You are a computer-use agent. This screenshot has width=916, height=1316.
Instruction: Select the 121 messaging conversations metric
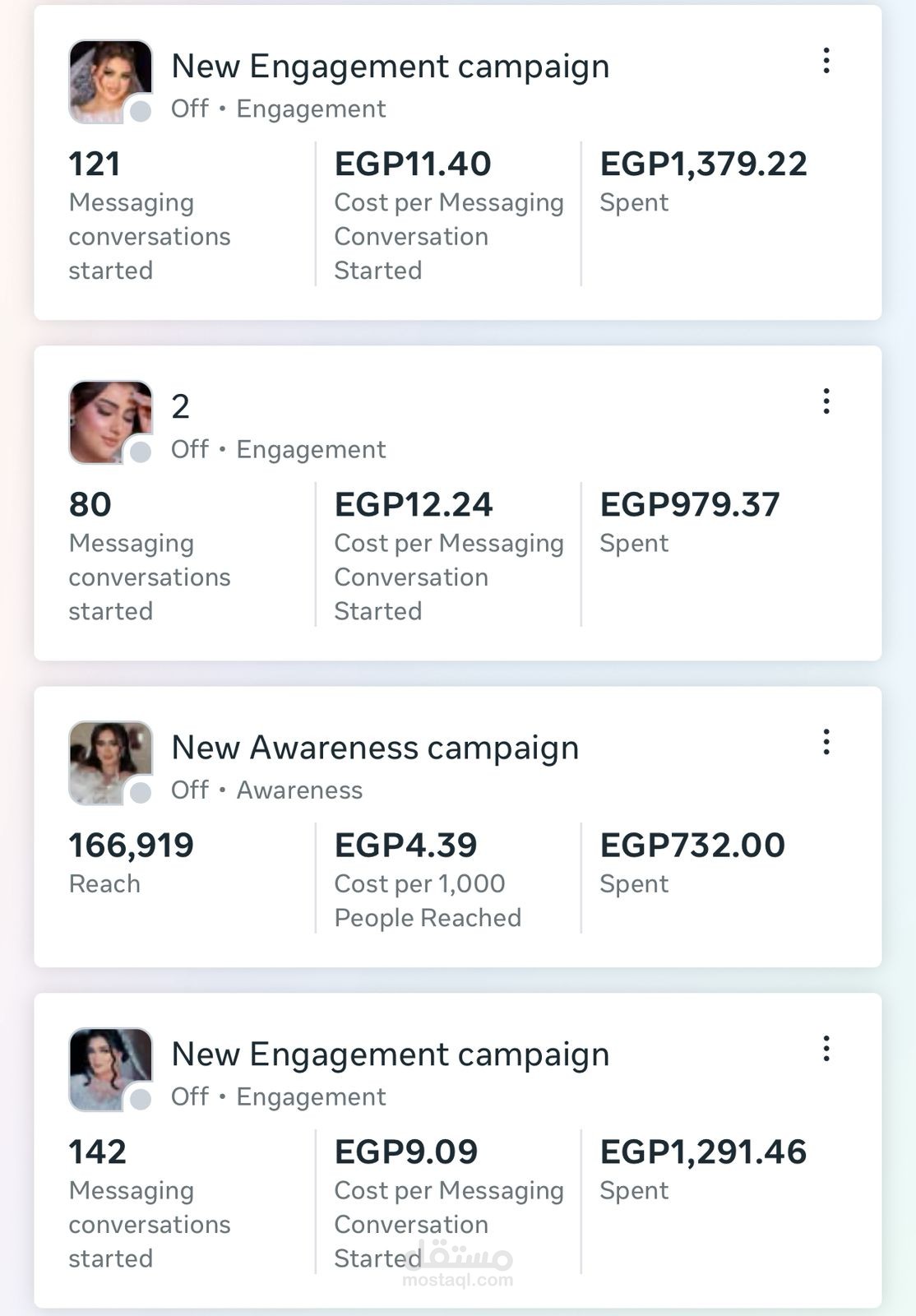[95, 164]
